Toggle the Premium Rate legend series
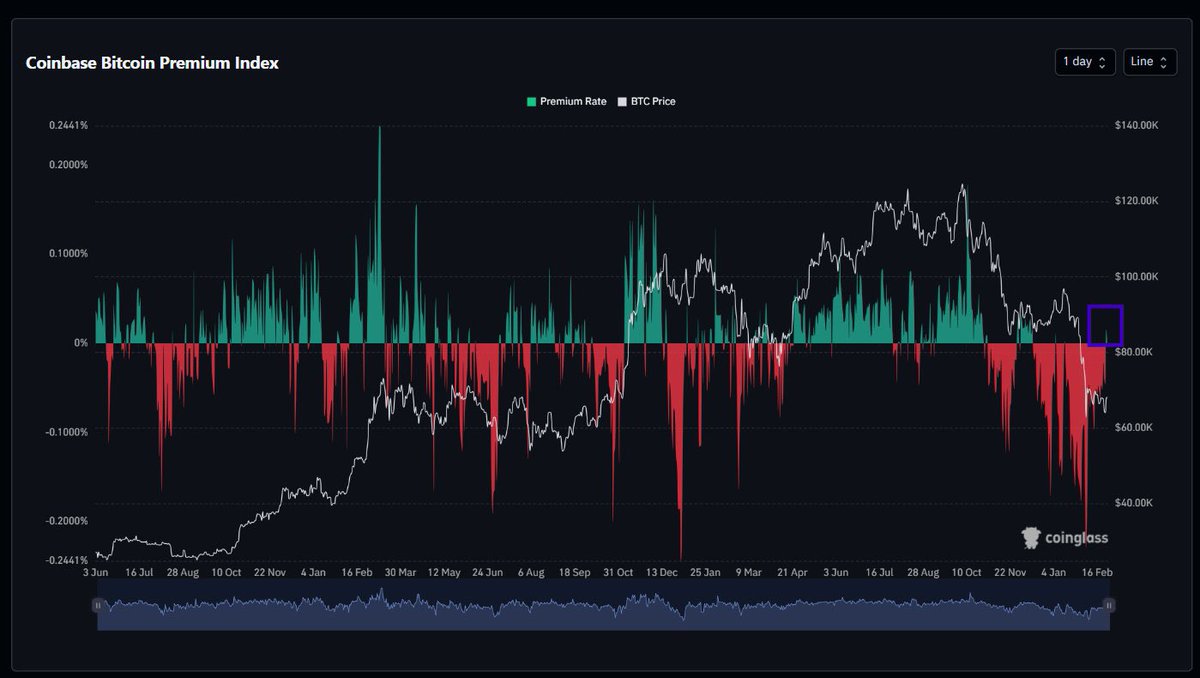Image resolution: width=1200 pixels, height=678 pixels. (566, 101)
